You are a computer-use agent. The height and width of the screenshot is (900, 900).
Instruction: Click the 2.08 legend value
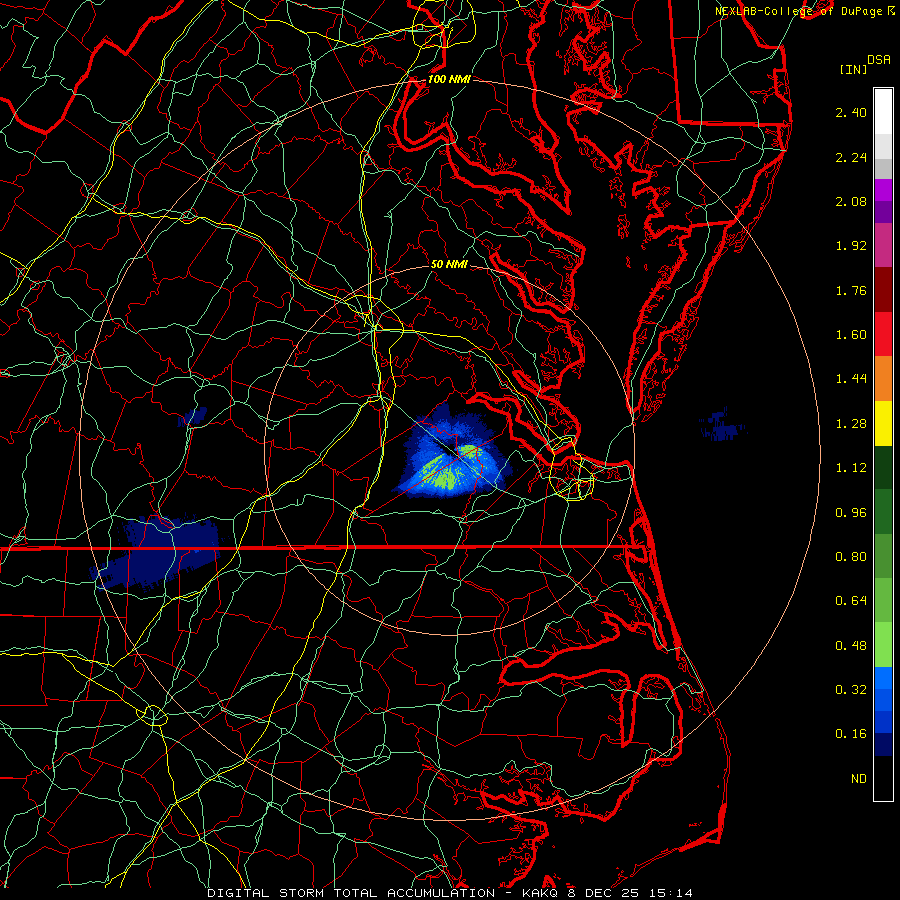[851, 201]
